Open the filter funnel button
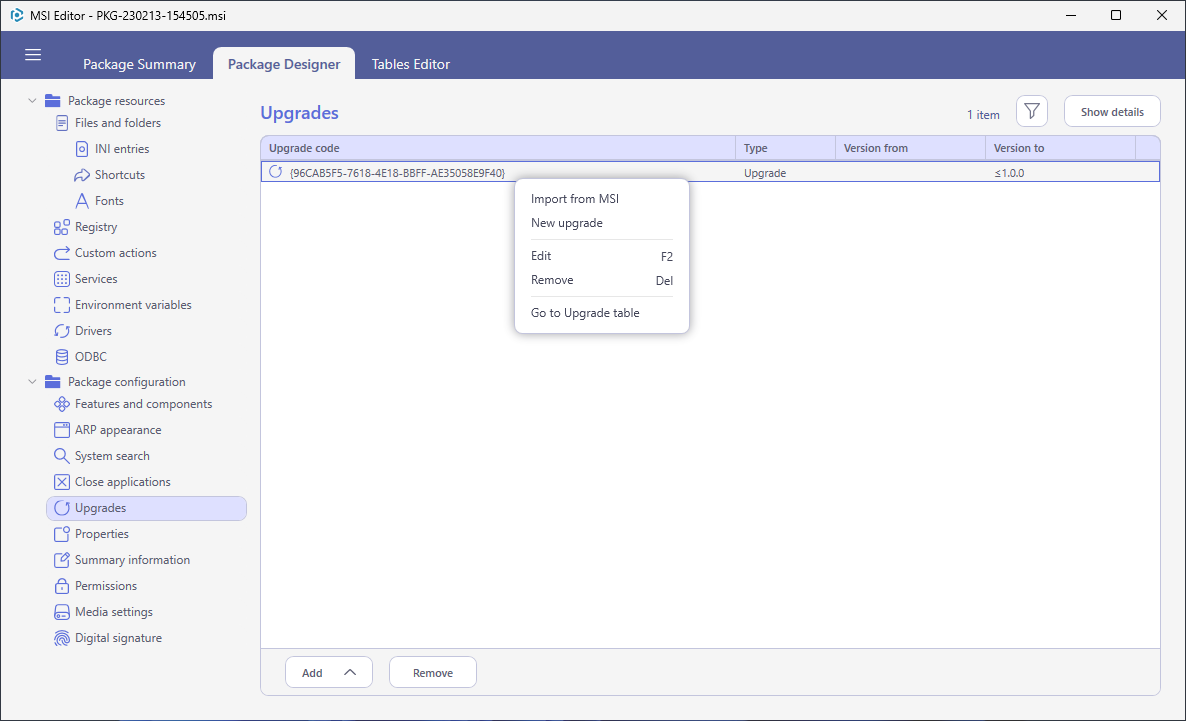1186x721 pixels. click(1032, 112)
